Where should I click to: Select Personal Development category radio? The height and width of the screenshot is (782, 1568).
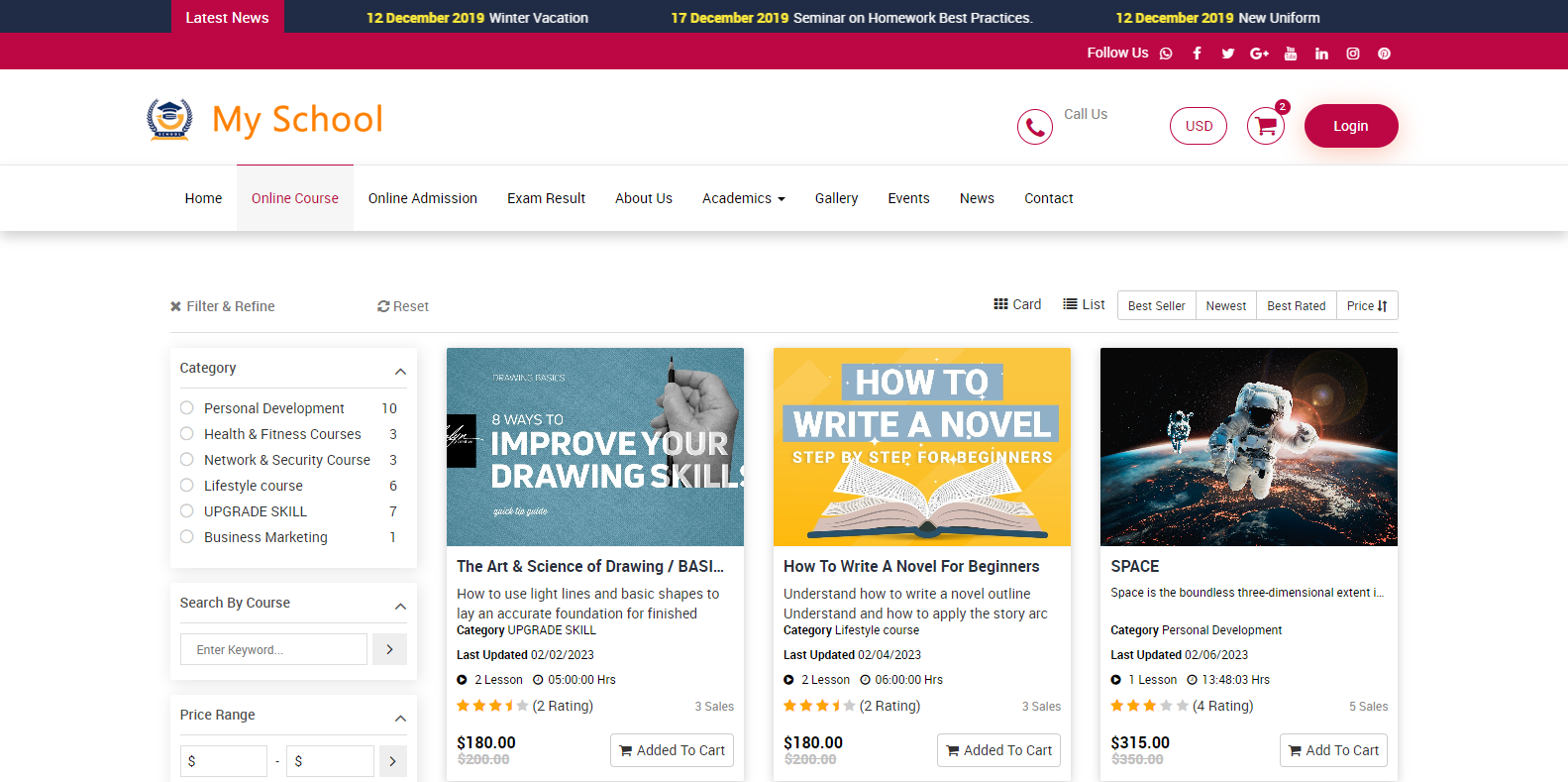tap(187, 408)
